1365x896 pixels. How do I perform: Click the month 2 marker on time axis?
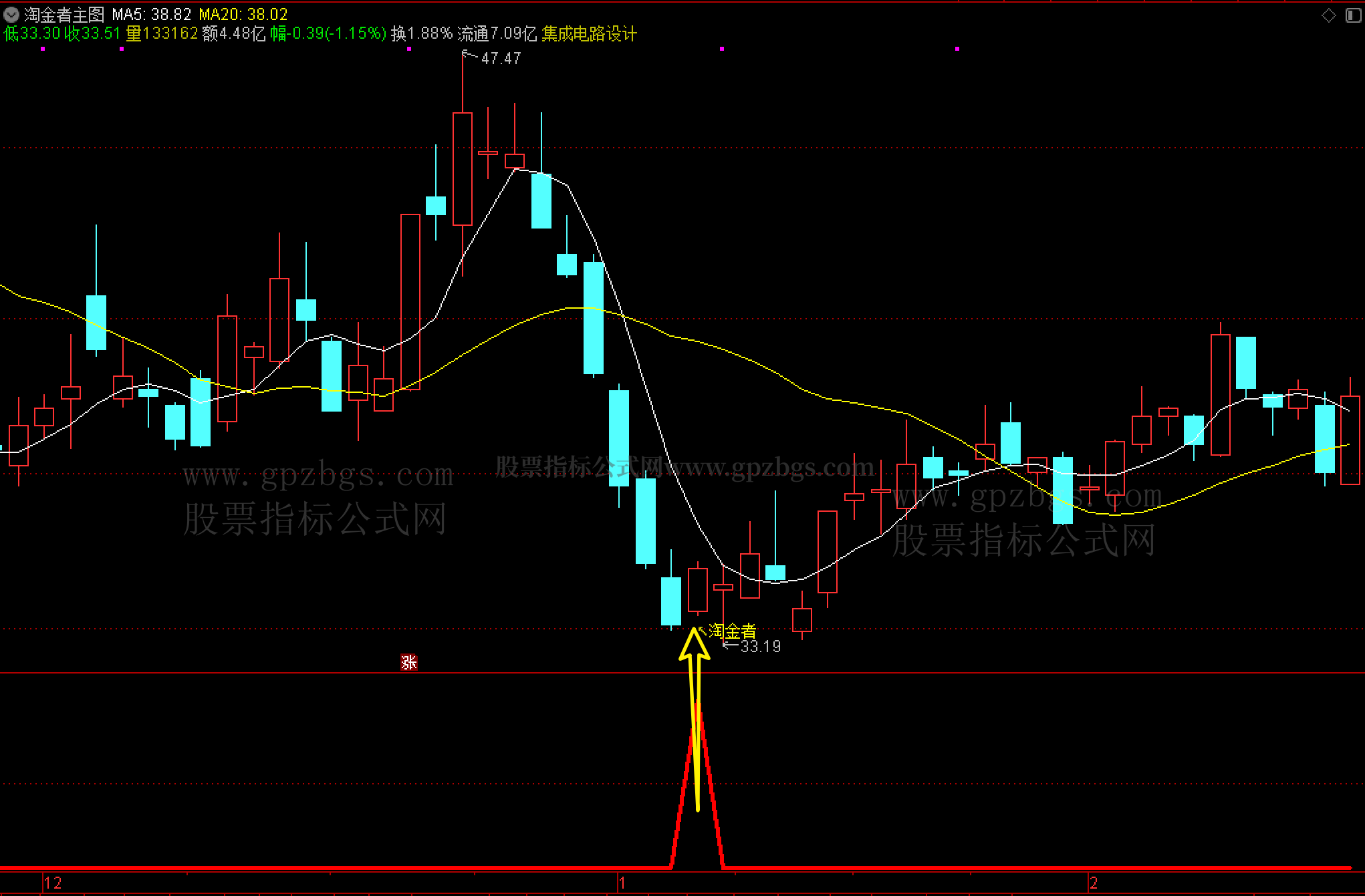(1094, 883)
